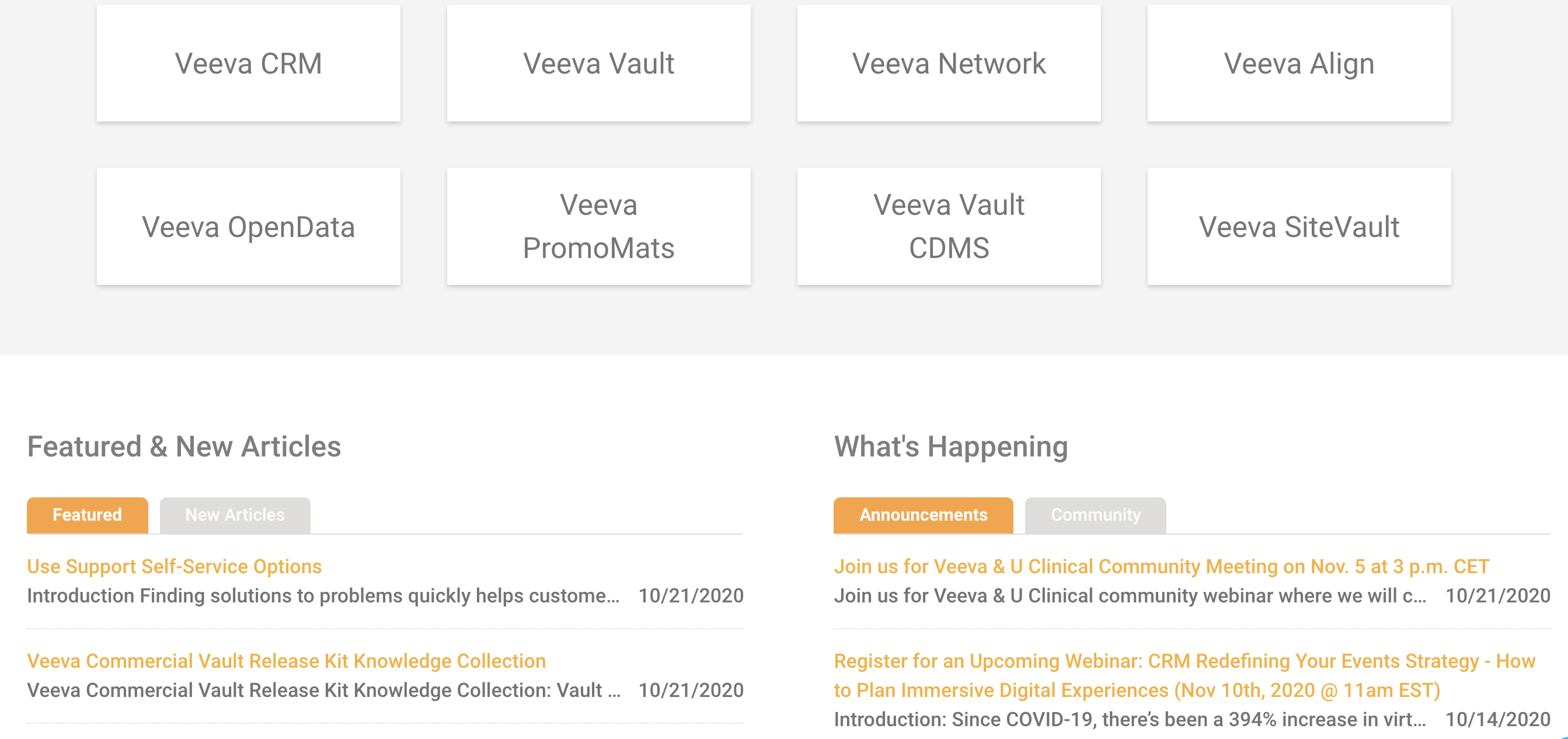The width and height of the screenshot is (1568, 739).
Task: Click the Since COVID-19 introduction summary text
Action: [1129, 720]
